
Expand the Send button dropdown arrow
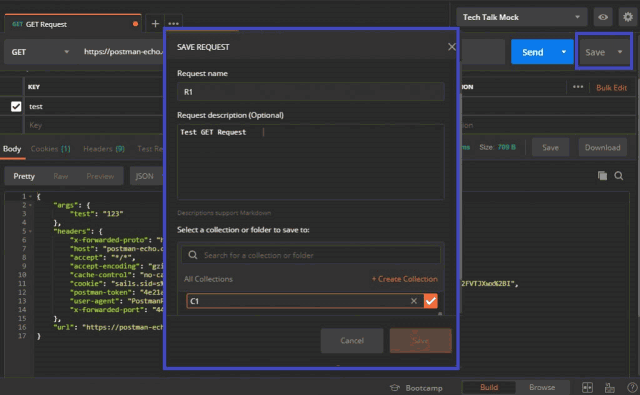click(x=564, y=52)
